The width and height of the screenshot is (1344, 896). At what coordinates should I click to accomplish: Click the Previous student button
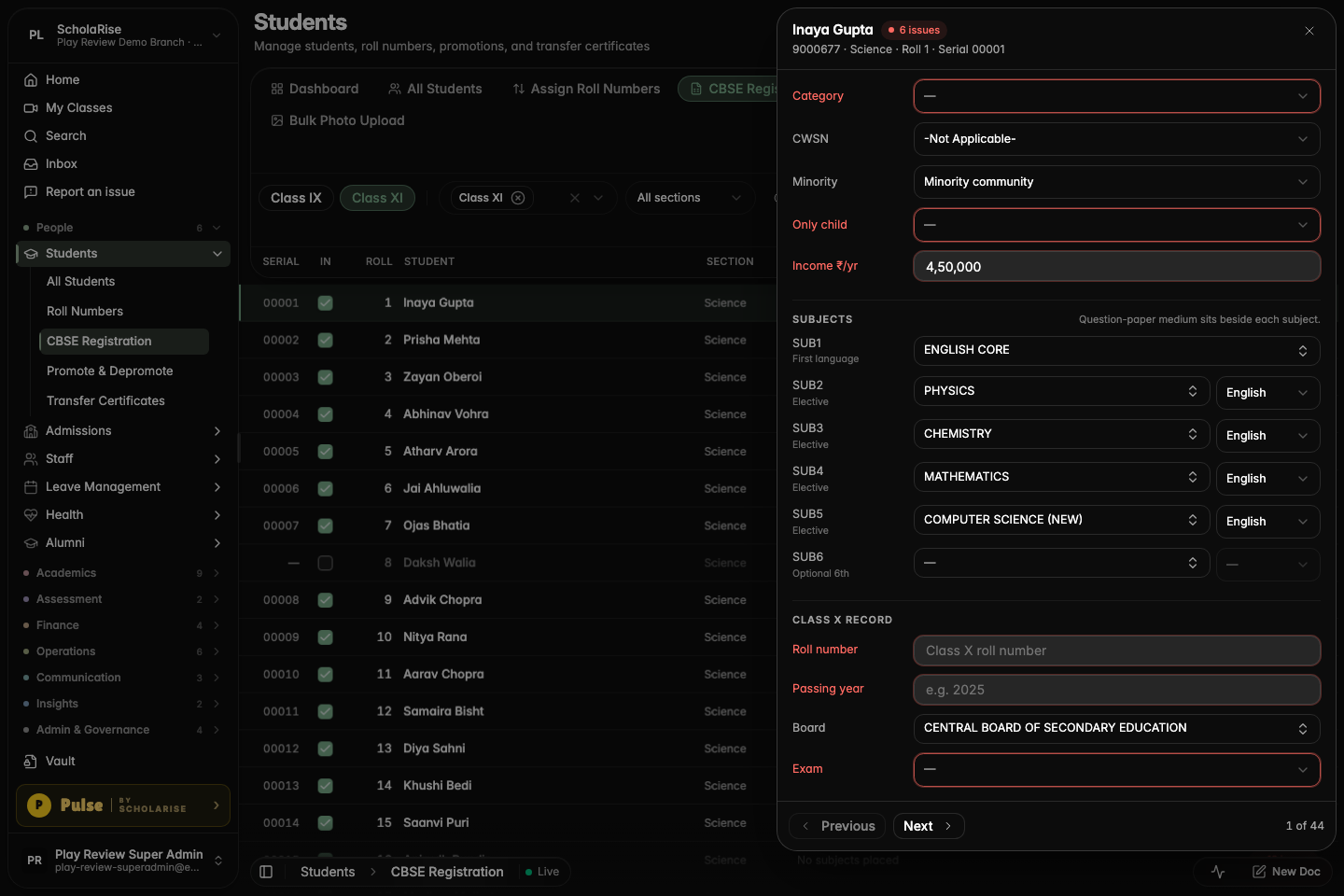[838, 826]
